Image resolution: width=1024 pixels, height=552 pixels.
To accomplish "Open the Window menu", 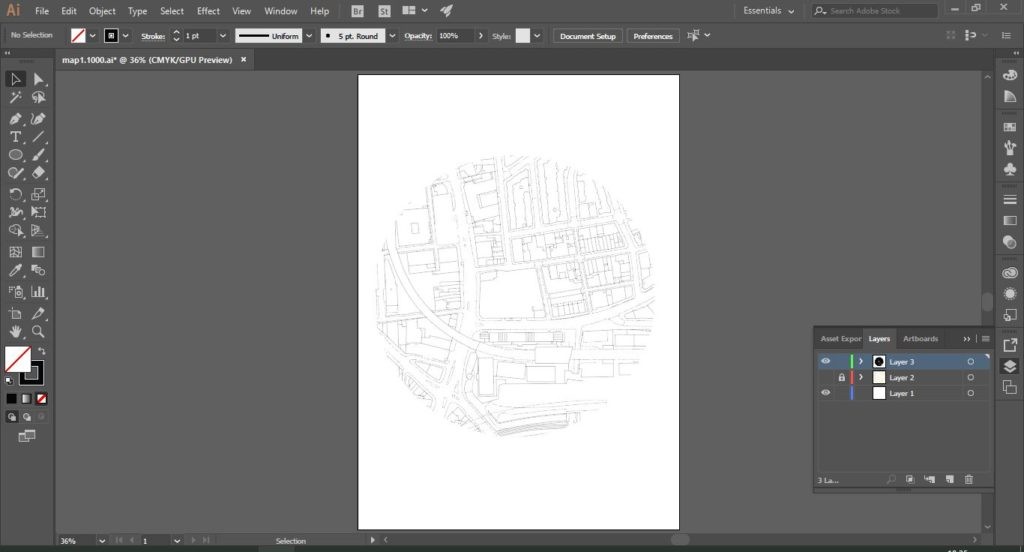I will (x=281, y=11).
